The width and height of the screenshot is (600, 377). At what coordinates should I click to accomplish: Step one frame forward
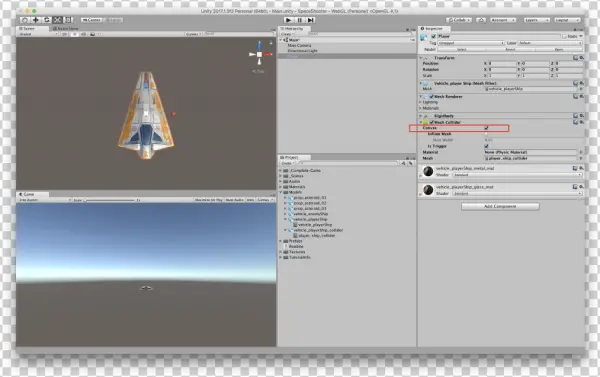point(311,20)
